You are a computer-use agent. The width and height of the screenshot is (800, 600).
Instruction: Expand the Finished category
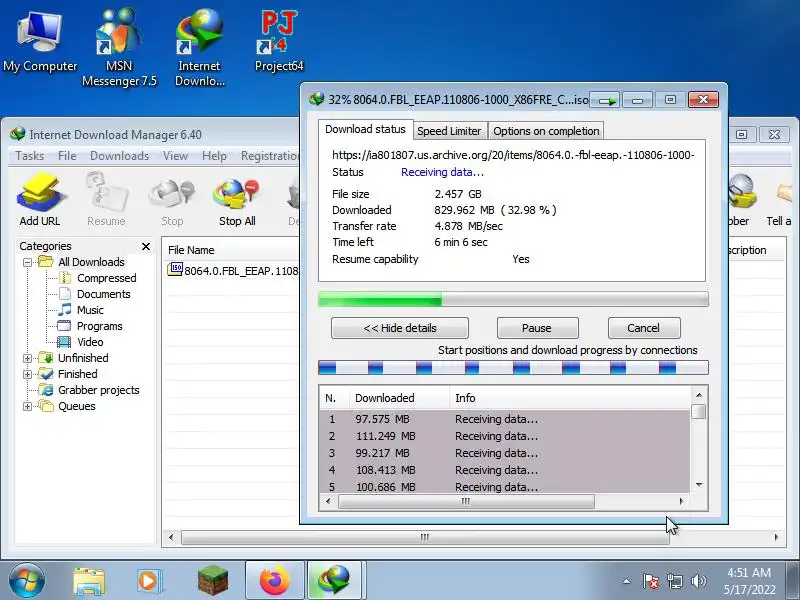pos(28,374)
